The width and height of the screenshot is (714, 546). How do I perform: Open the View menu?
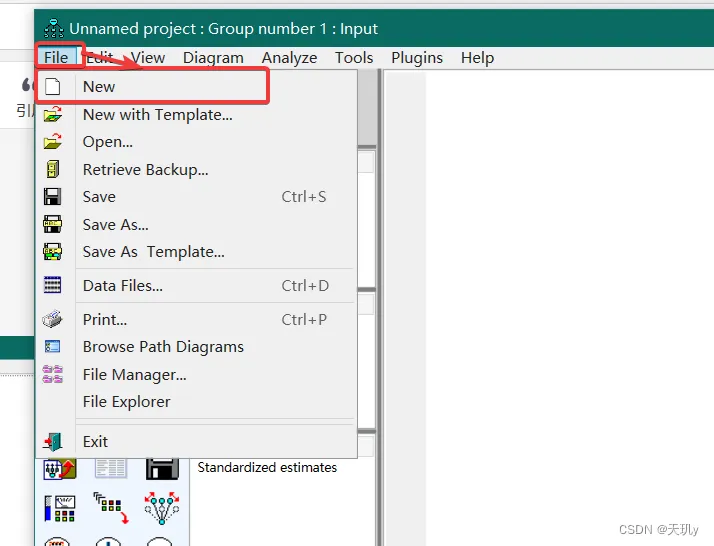pos(148,58)
